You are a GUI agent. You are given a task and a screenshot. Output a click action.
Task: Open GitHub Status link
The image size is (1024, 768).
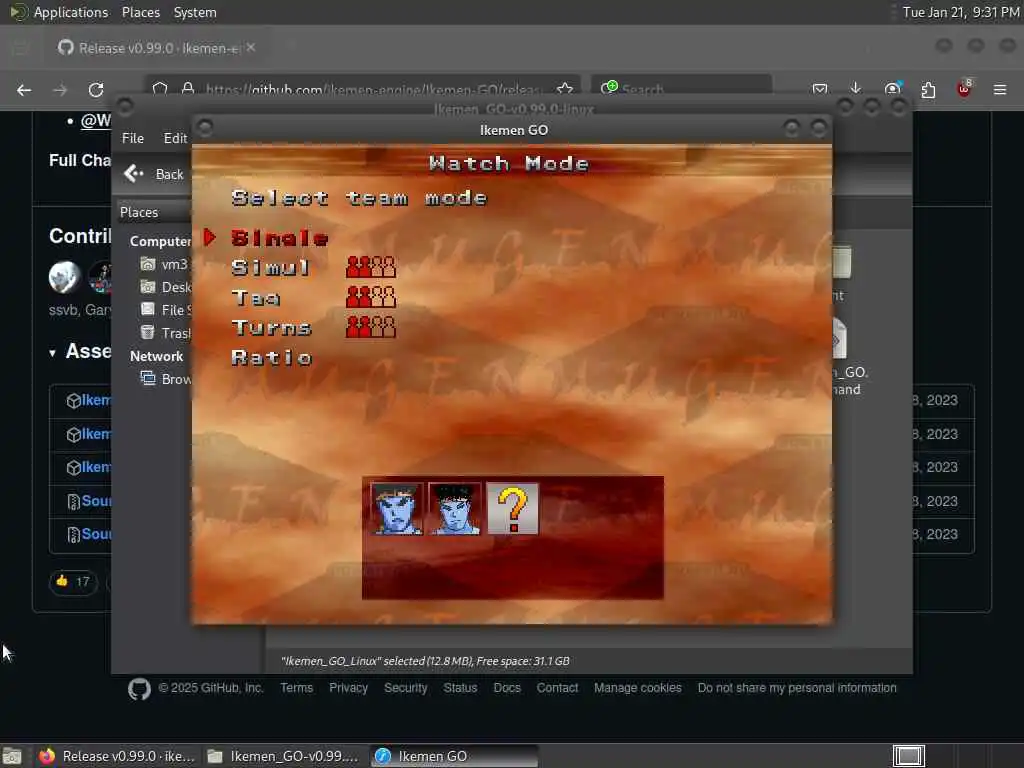460,688
